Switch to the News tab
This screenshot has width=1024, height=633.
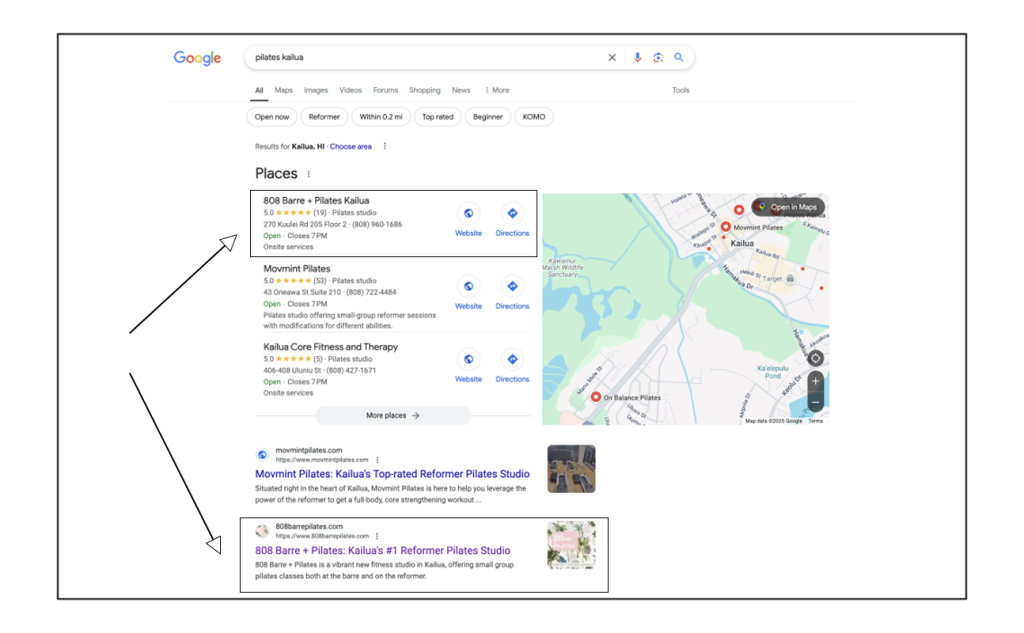[461, 90]
